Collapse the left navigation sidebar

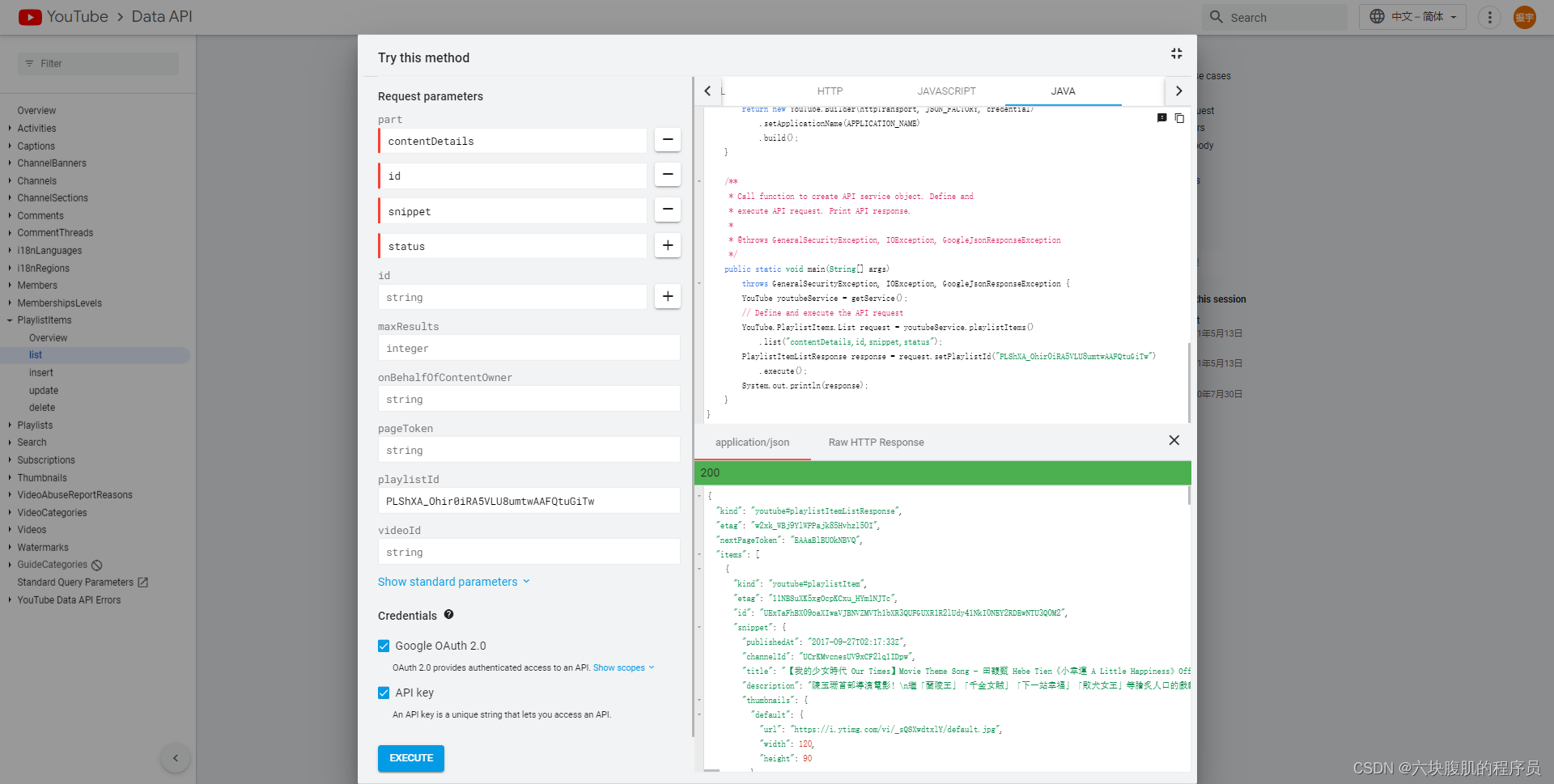tap(176, 758)
